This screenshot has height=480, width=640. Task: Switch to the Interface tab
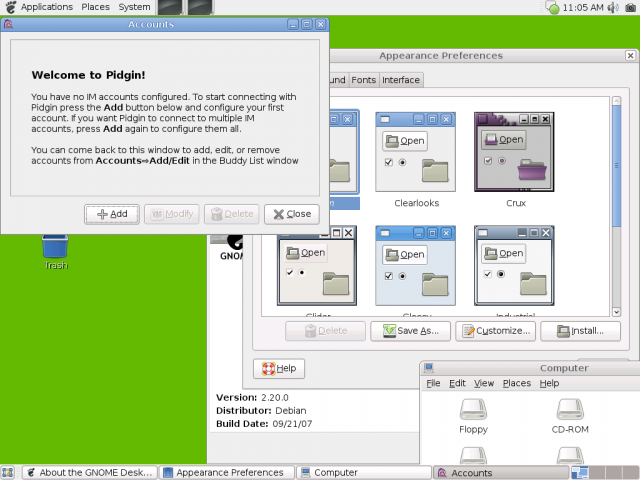[401, 80]
